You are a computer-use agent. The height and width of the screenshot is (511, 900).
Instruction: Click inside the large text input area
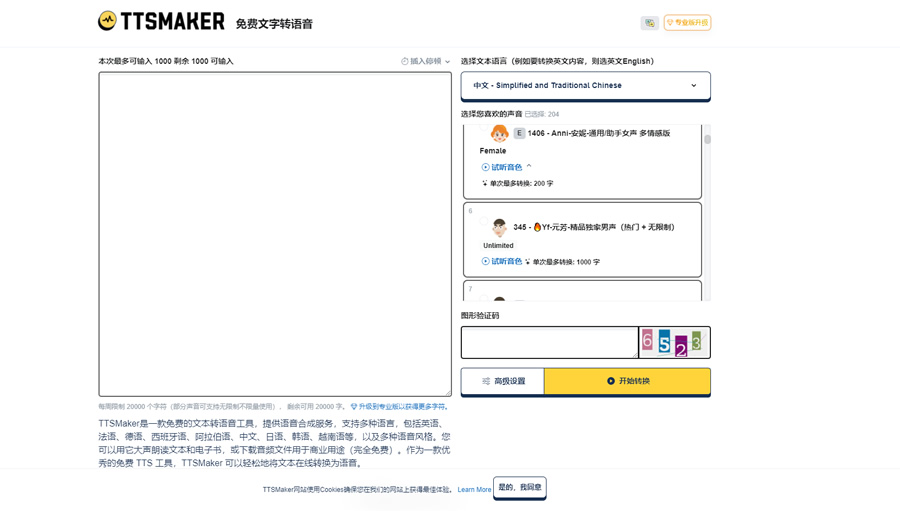[x=275, y=234]
